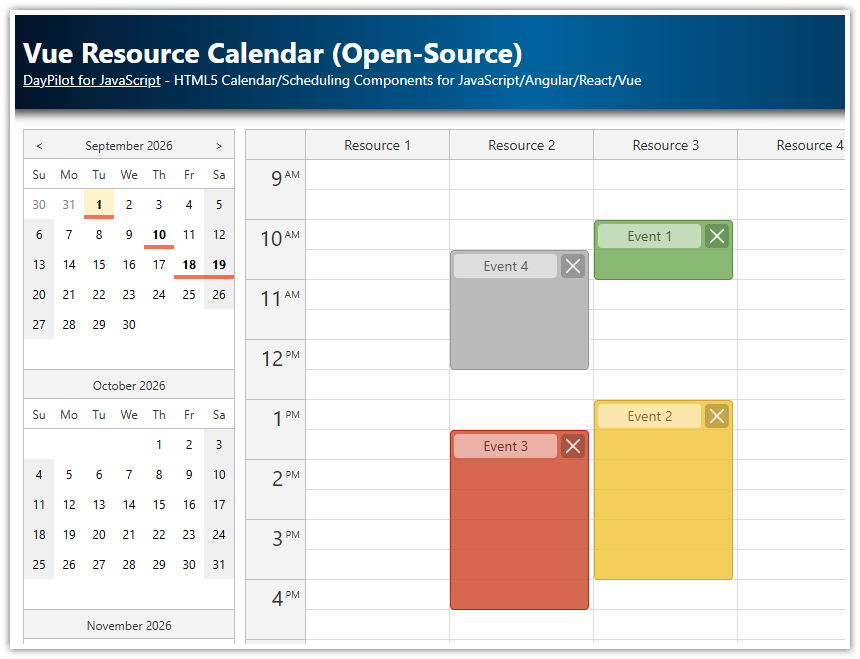Select today's date, September 10
The height and width of the screenshot is (659, 860).
click(x=159, y=234)
